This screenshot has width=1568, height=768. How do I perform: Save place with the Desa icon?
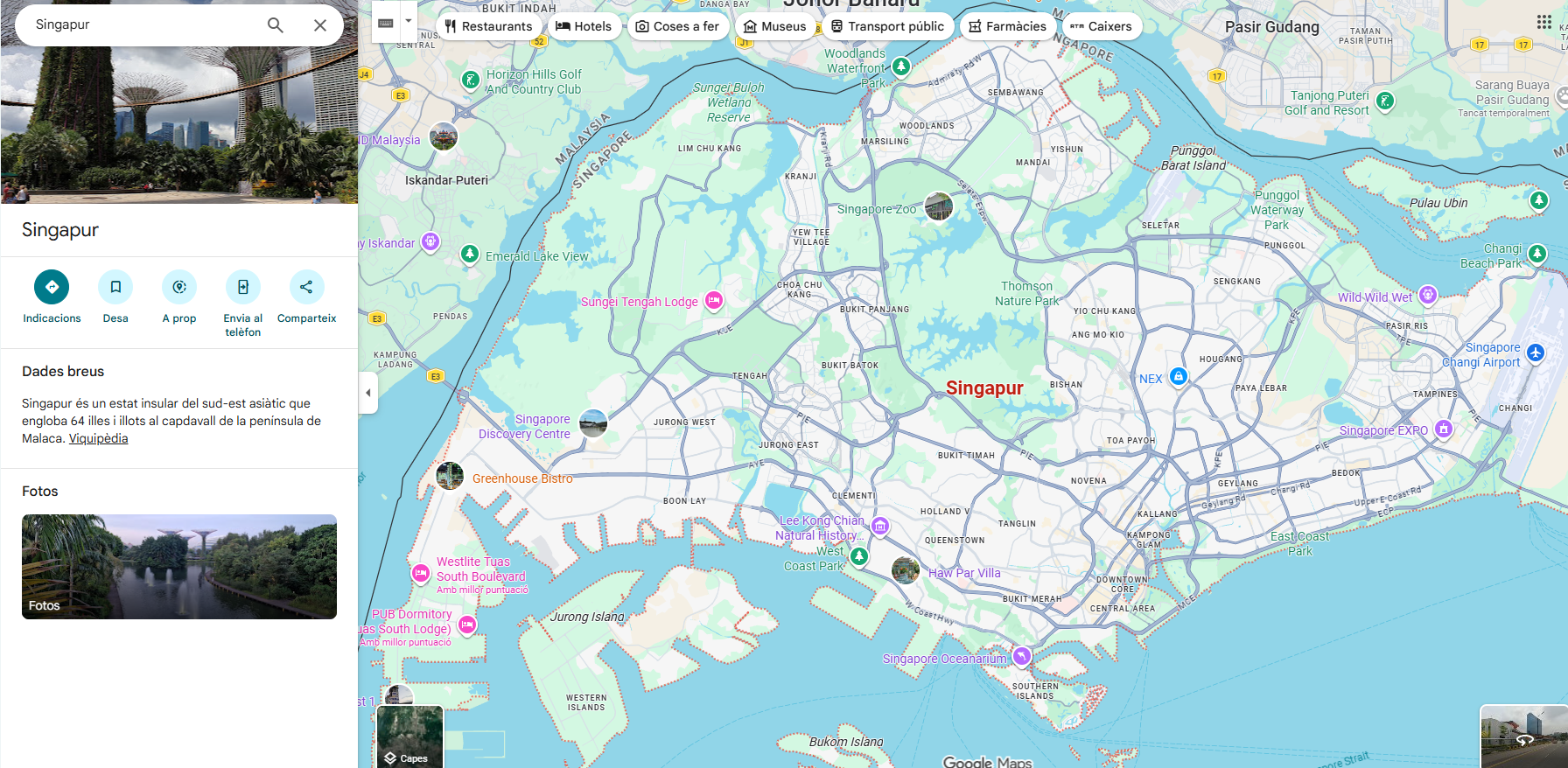(x=115, y=287)
